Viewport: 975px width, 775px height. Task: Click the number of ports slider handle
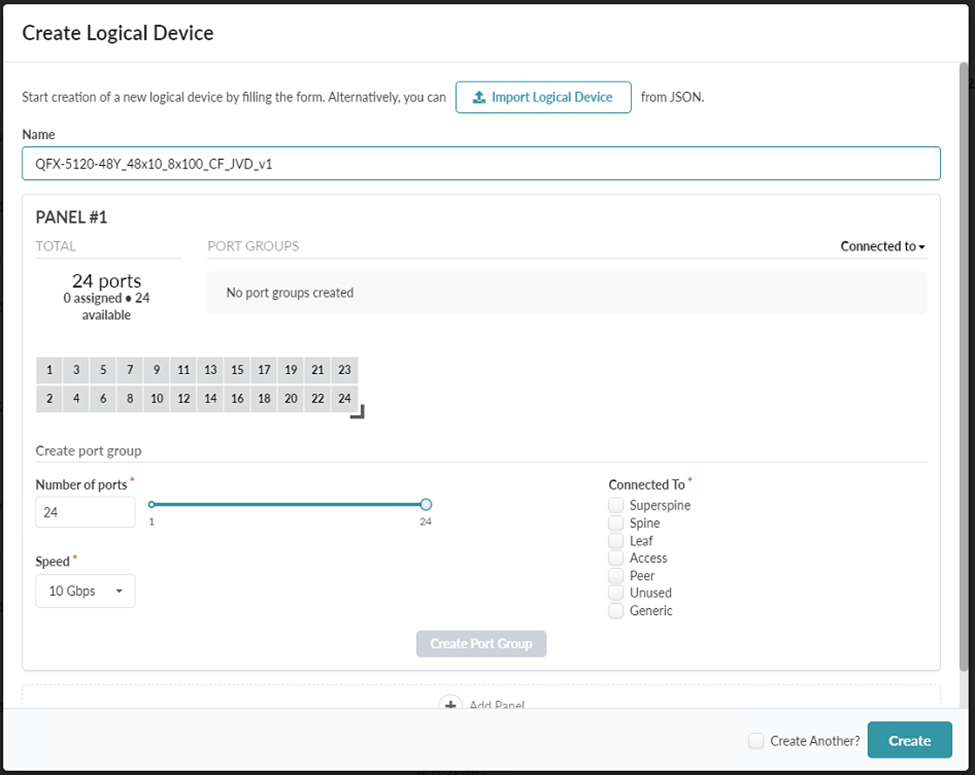point(426,505)
